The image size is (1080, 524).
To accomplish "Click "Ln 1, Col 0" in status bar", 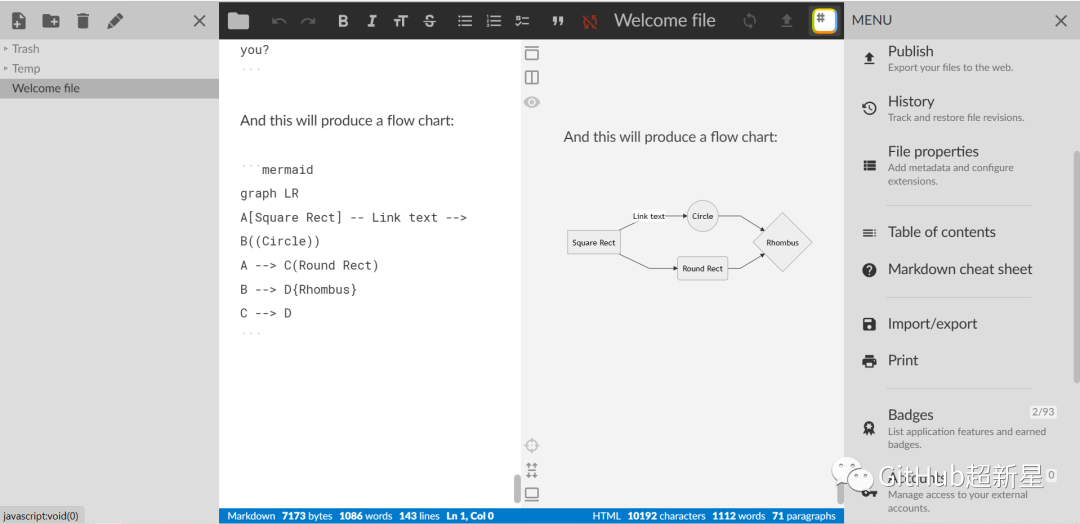I will (472, 516).
